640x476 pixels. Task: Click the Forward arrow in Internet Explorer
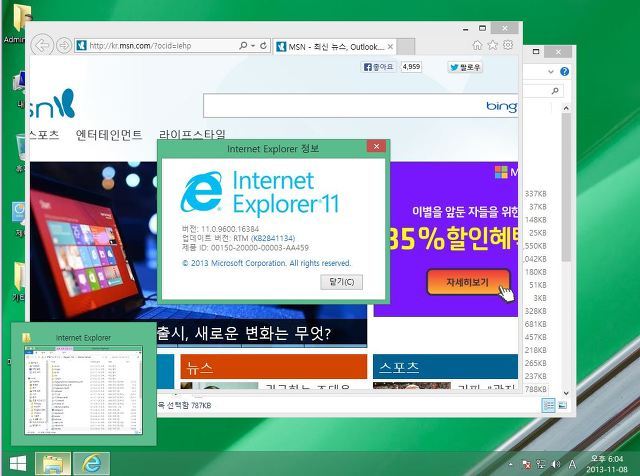[64, 45]
